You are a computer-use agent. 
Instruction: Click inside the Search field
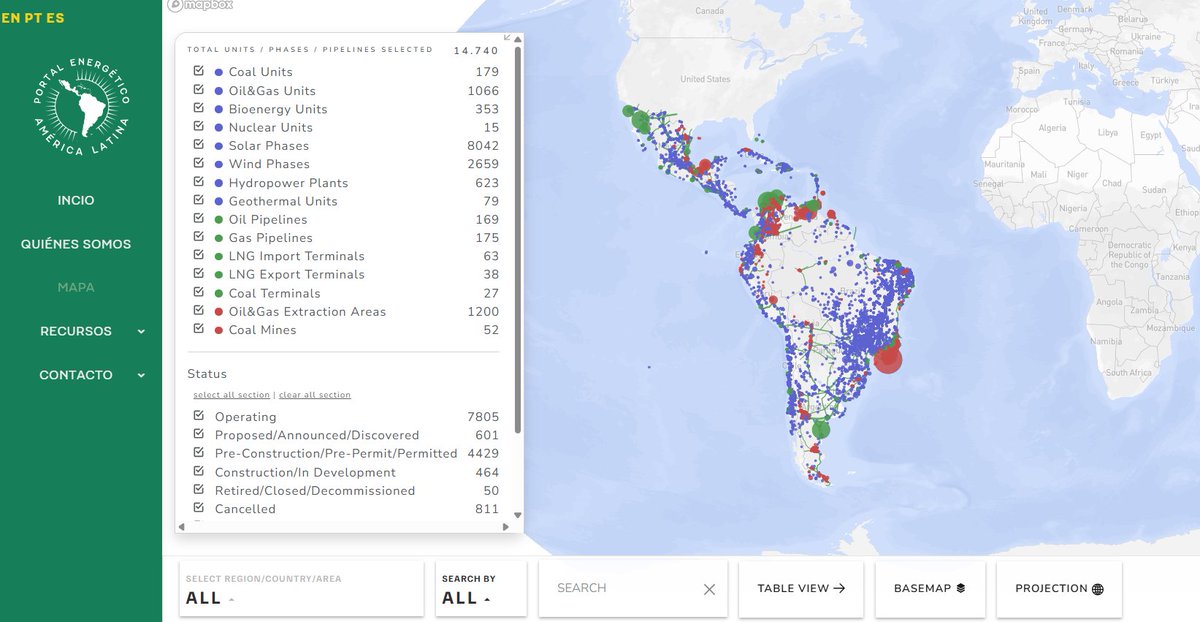610,589
